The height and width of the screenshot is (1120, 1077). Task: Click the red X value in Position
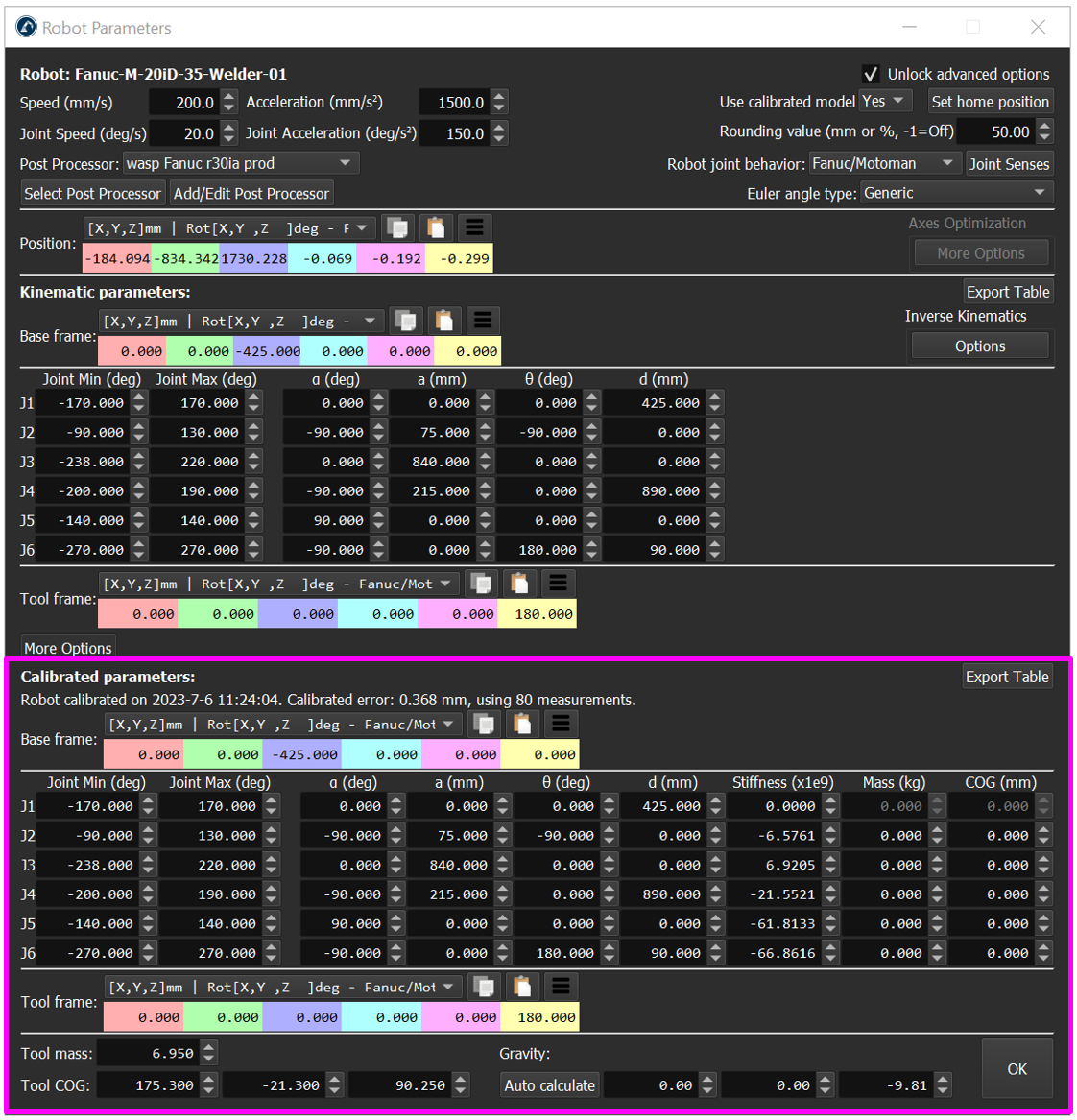click(117, 258)
